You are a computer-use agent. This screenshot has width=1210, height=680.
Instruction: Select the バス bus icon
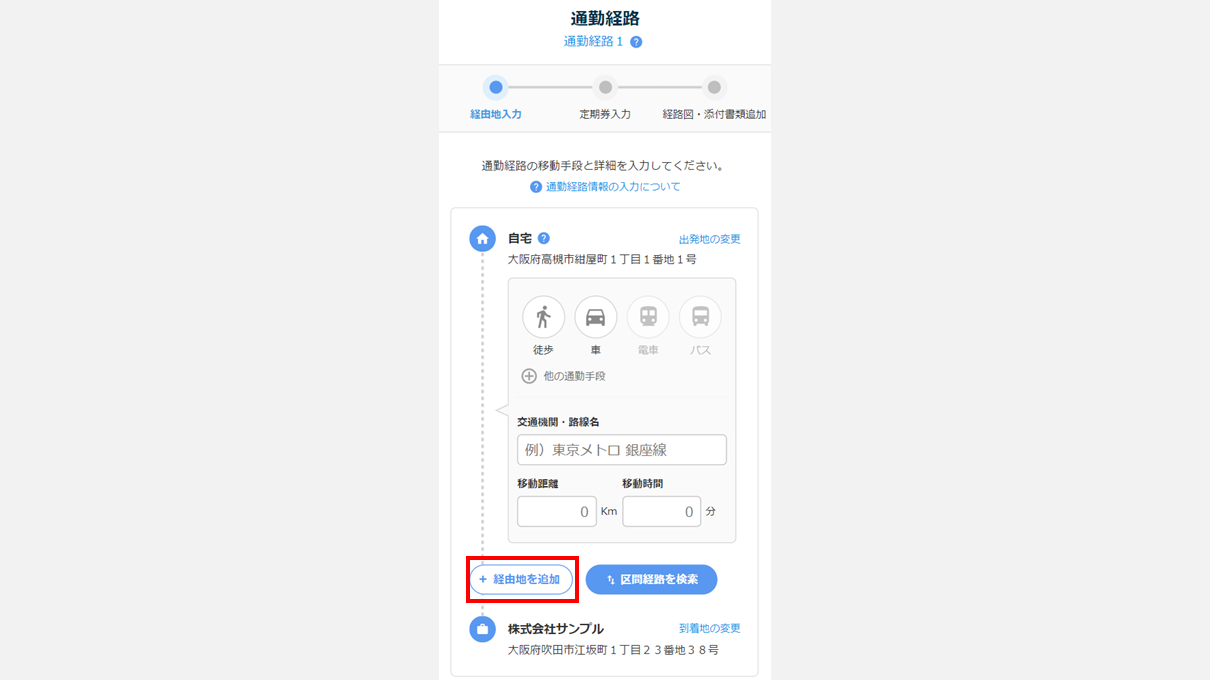point(700,317)
